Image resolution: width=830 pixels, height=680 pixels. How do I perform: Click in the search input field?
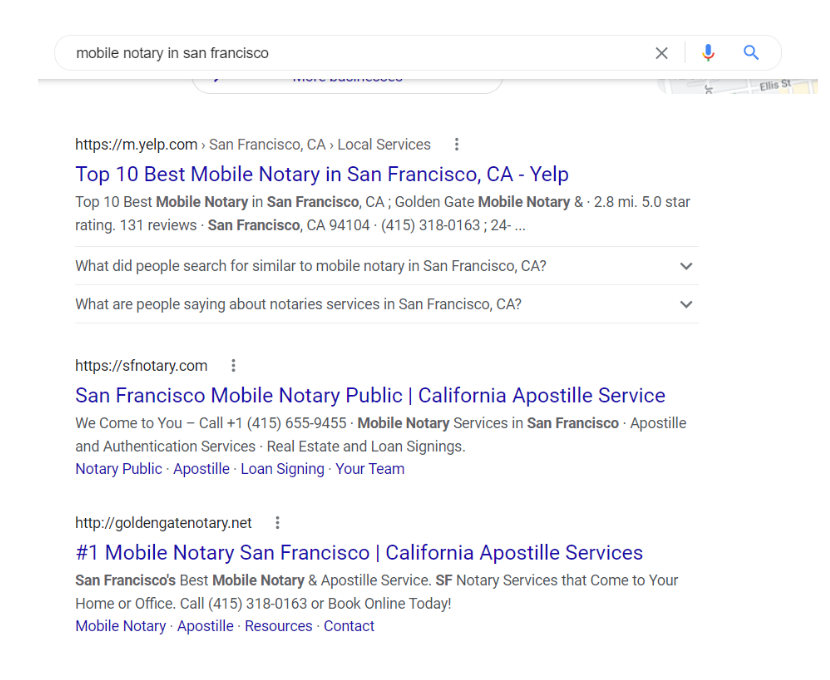[x=350, y=53]
